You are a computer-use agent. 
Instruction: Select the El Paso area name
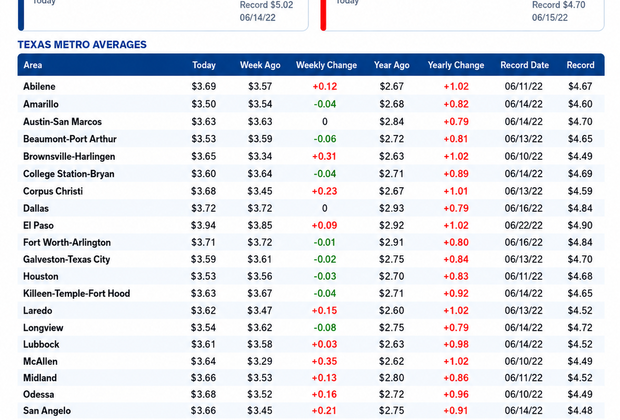tap(38, 225)
